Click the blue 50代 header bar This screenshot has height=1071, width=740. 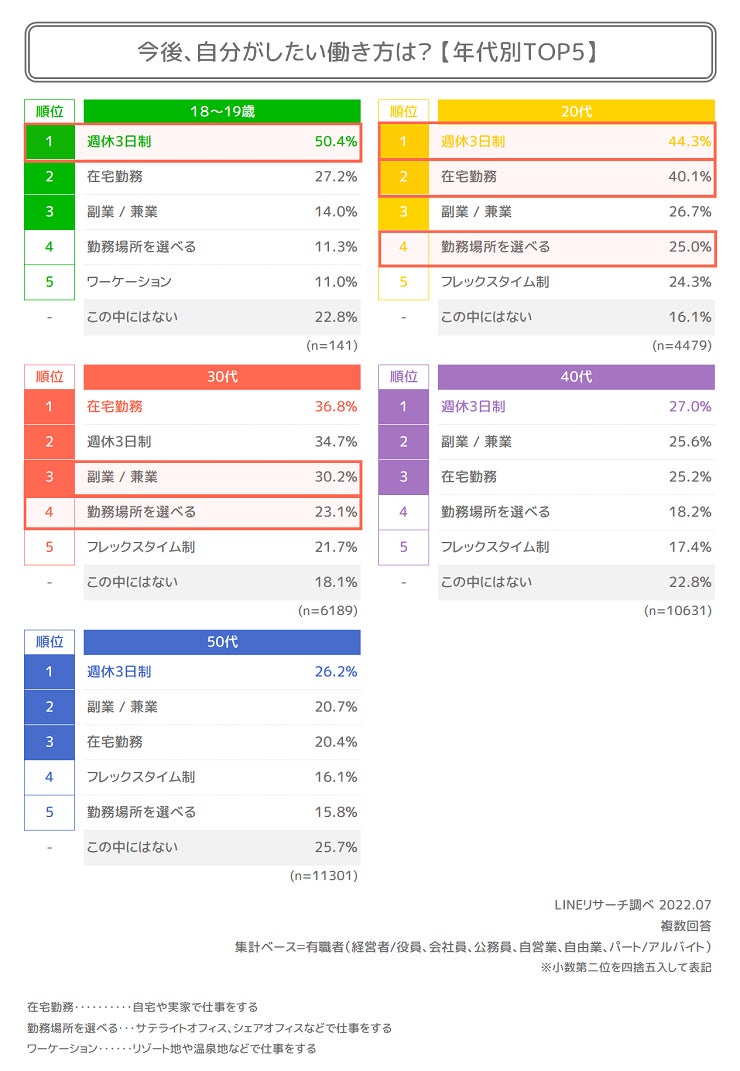(222, 642)
